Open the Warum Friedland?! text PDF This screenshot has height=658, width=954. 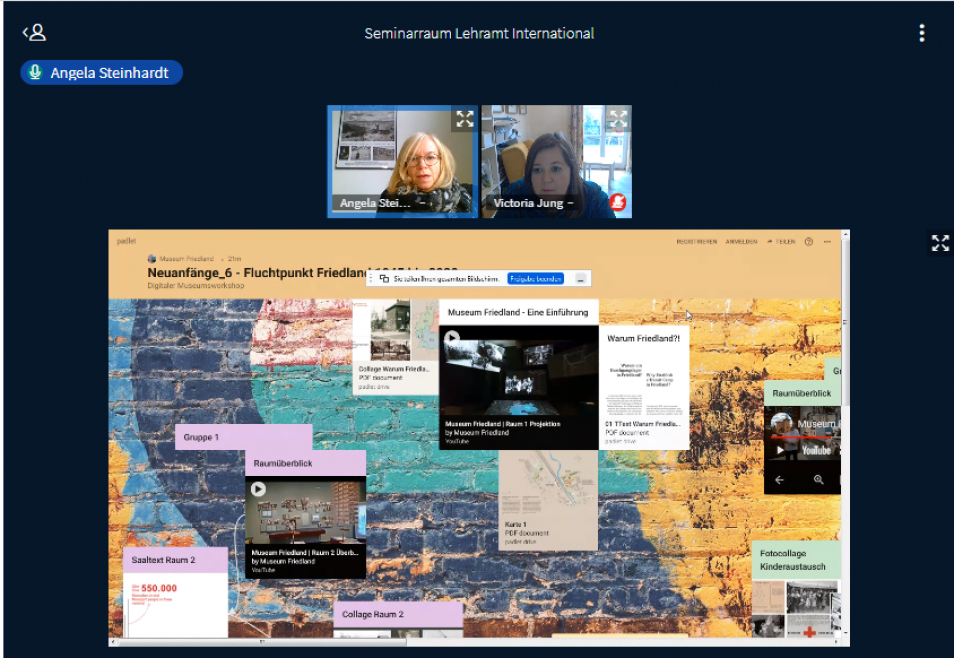(x=644, y=387)
